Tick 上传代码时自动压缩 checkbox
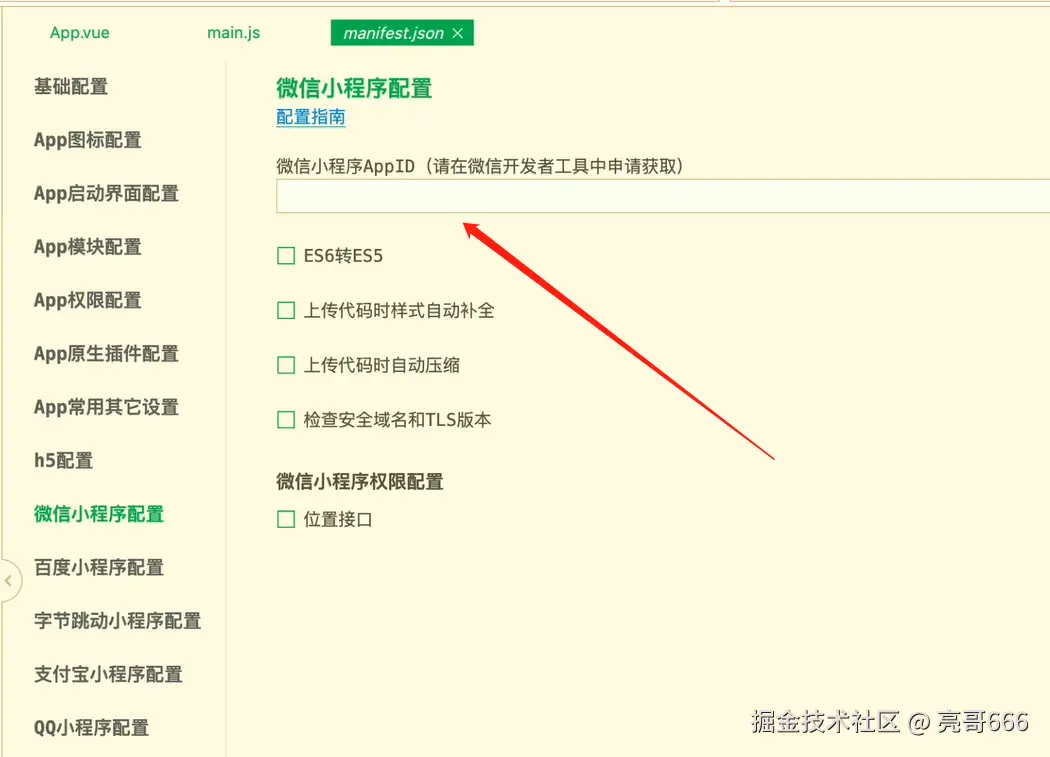Screen dimensions: 1050x757 tap(286, 365)
